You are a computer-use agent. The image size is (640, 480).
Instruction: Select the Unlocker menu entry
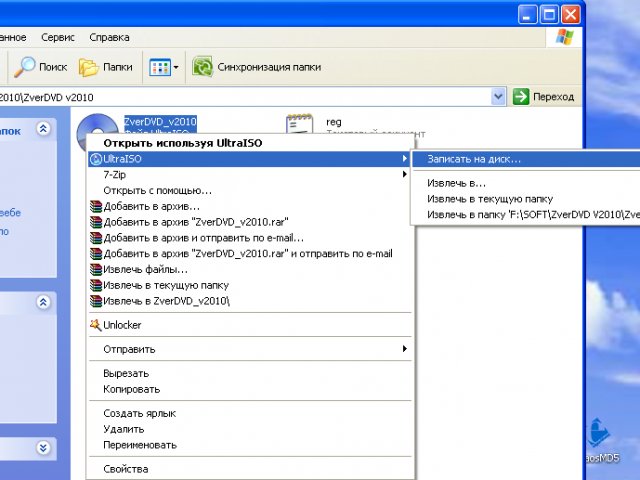click(250, 325)
